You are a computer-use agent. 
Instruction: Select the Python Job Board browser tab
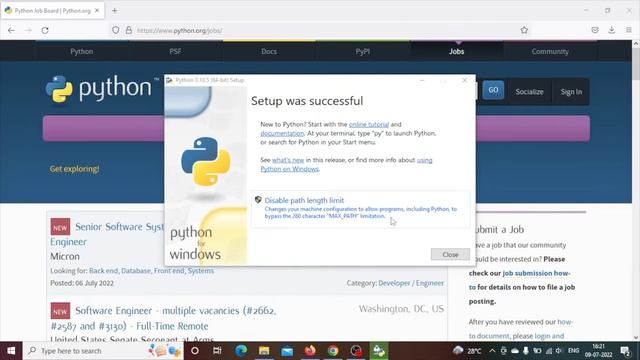(x=52, y=11)
